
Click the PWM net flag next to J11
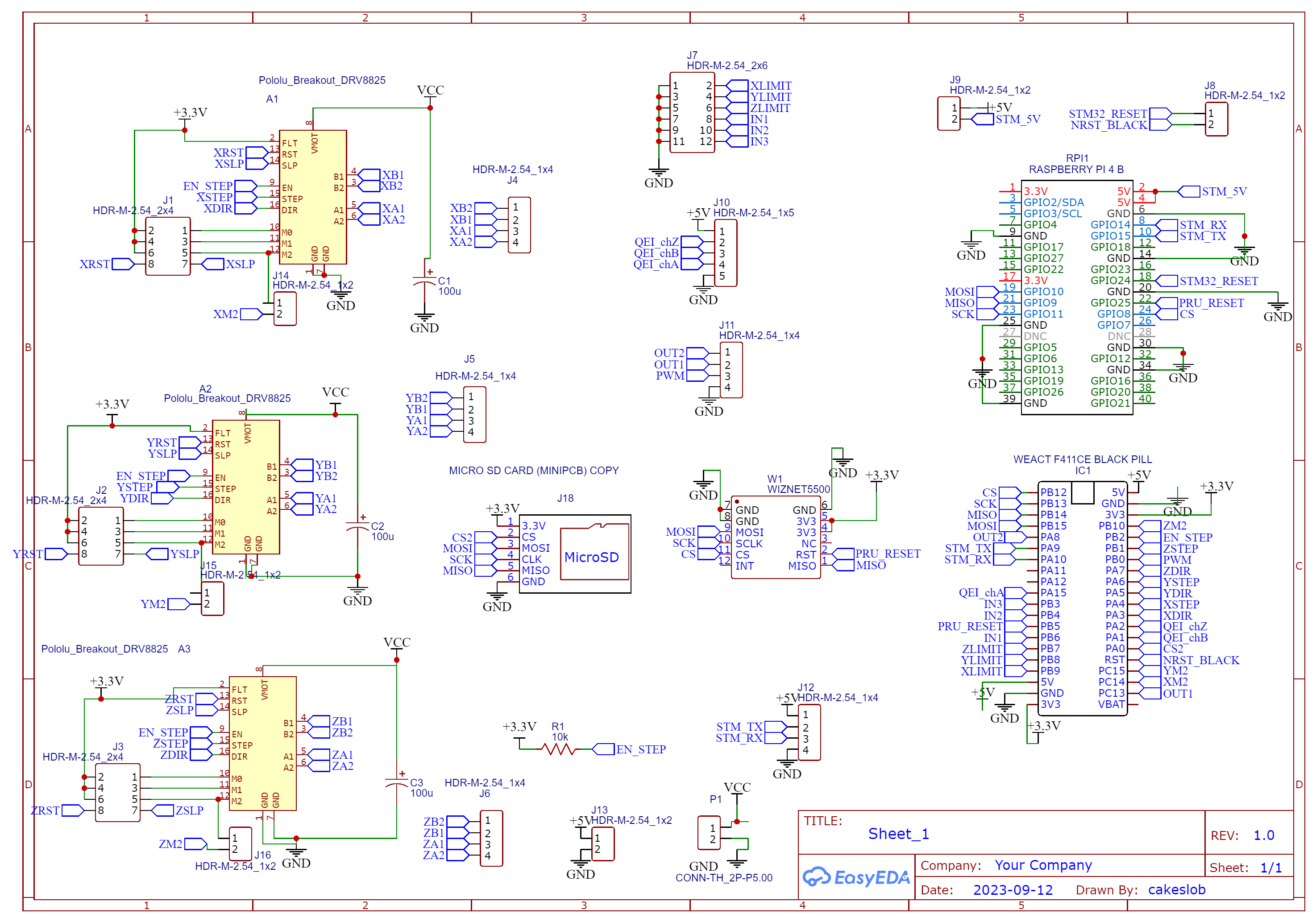(x=682, y=376)
